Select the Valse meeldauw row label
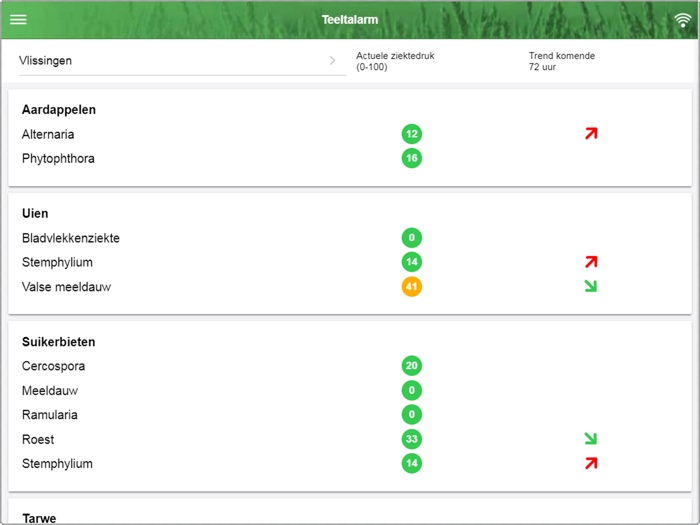The width and height of the screenshot is (700, 525). click(x=66, y=287)
